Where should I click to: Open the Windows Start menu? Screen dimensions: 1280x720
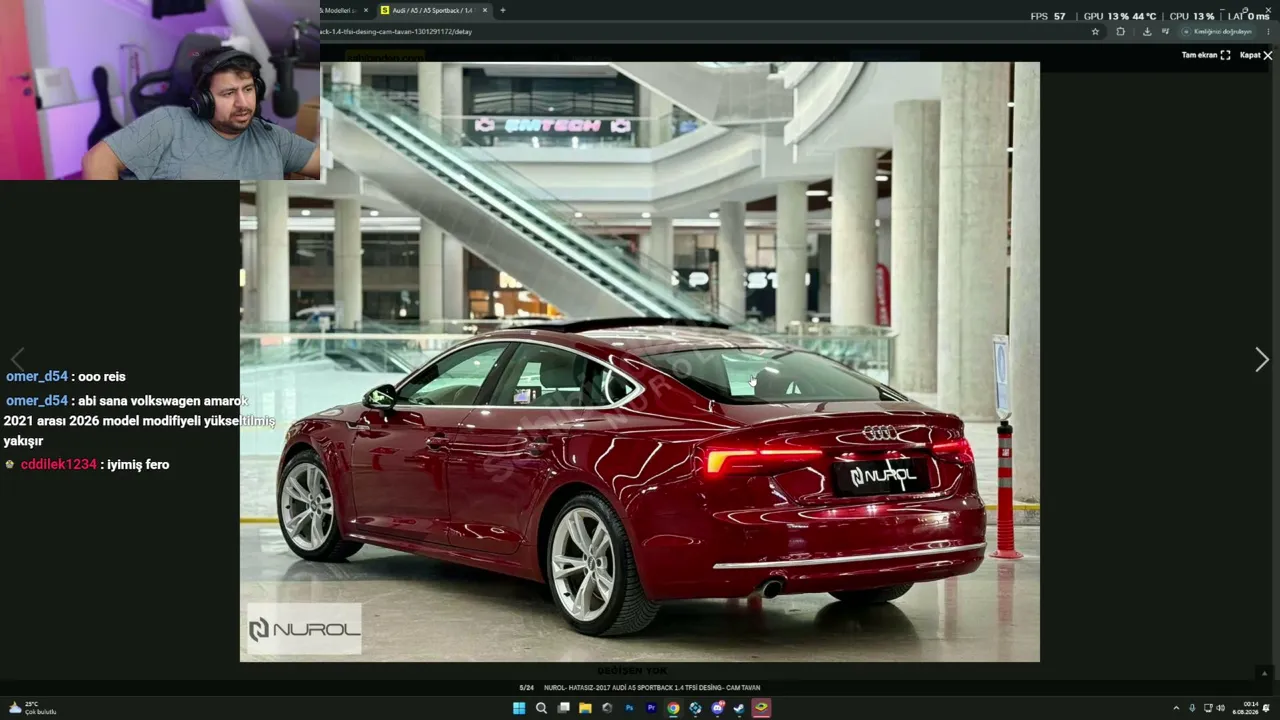pyautogui.click(x=519, y=708)
